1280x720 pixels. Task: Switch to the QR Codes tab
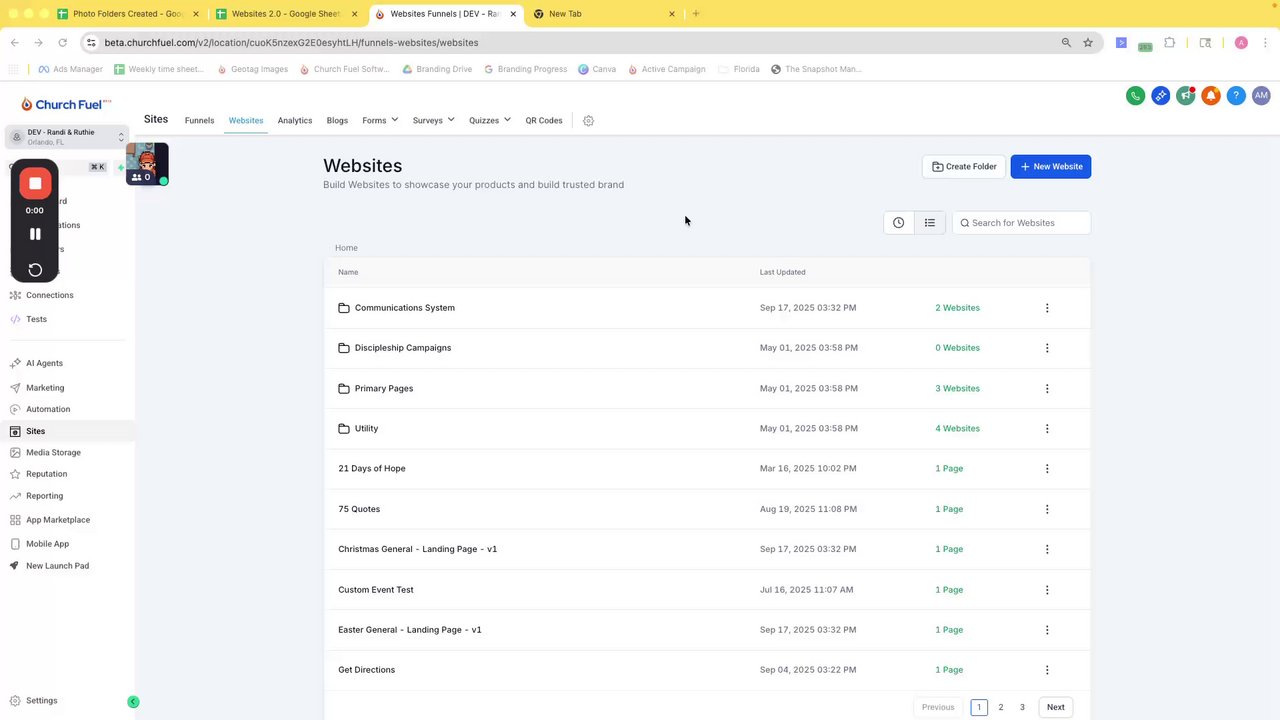[544, 121]
